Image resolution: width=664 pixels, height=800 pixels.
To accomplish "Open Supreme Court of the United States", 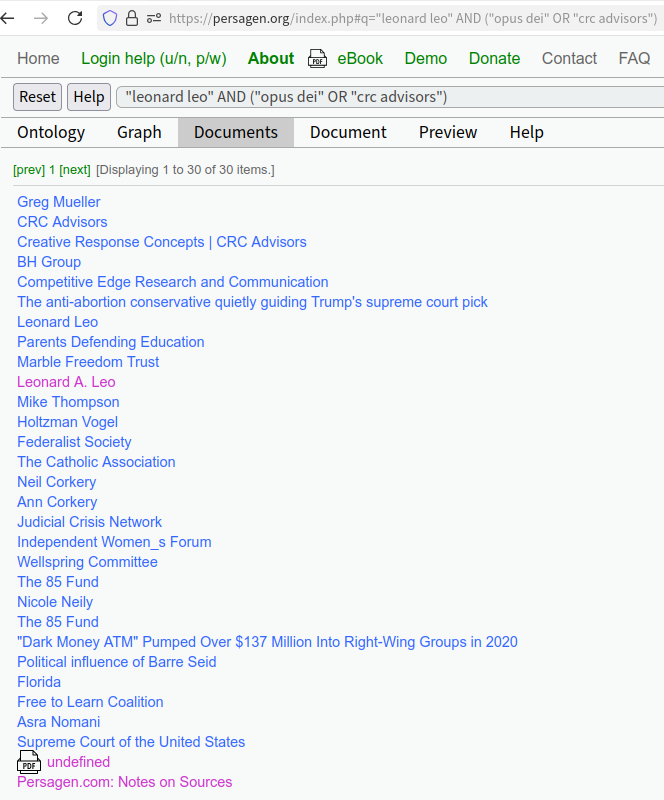I will point(131,742).
